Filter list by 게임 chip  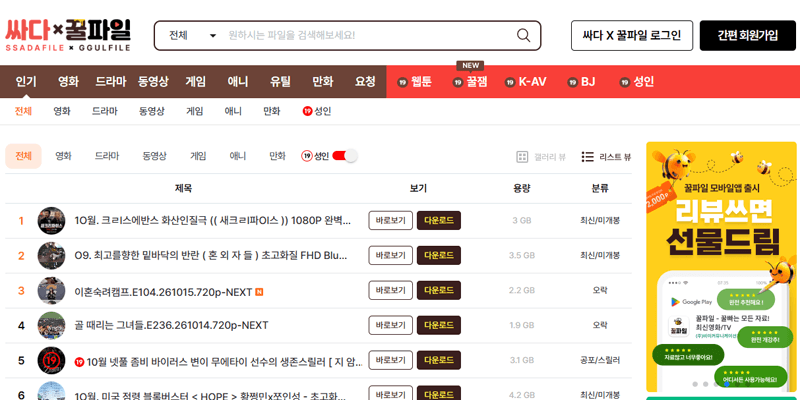click(x=198, y=156)
